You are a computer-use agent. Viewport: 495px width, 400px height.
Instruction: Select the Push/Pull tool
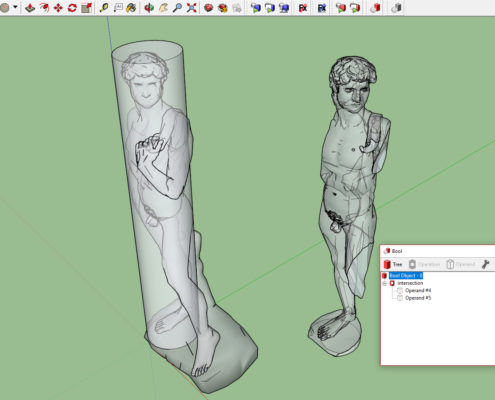click(x=30, y=8)
